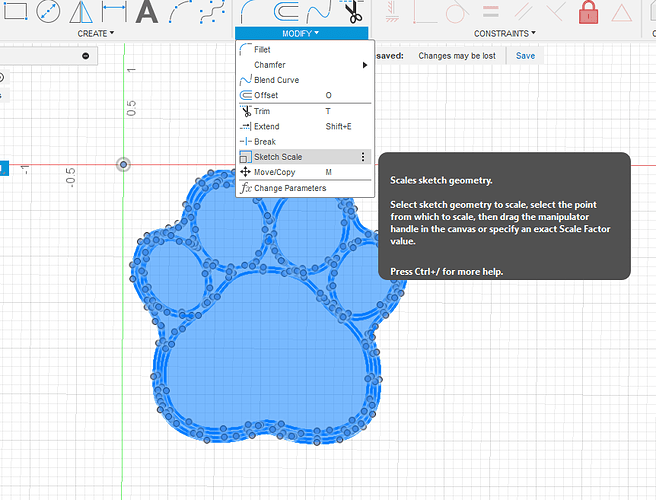Click the 'Changes may be lost' text
The image size is (656, 500).
(457, 56)
